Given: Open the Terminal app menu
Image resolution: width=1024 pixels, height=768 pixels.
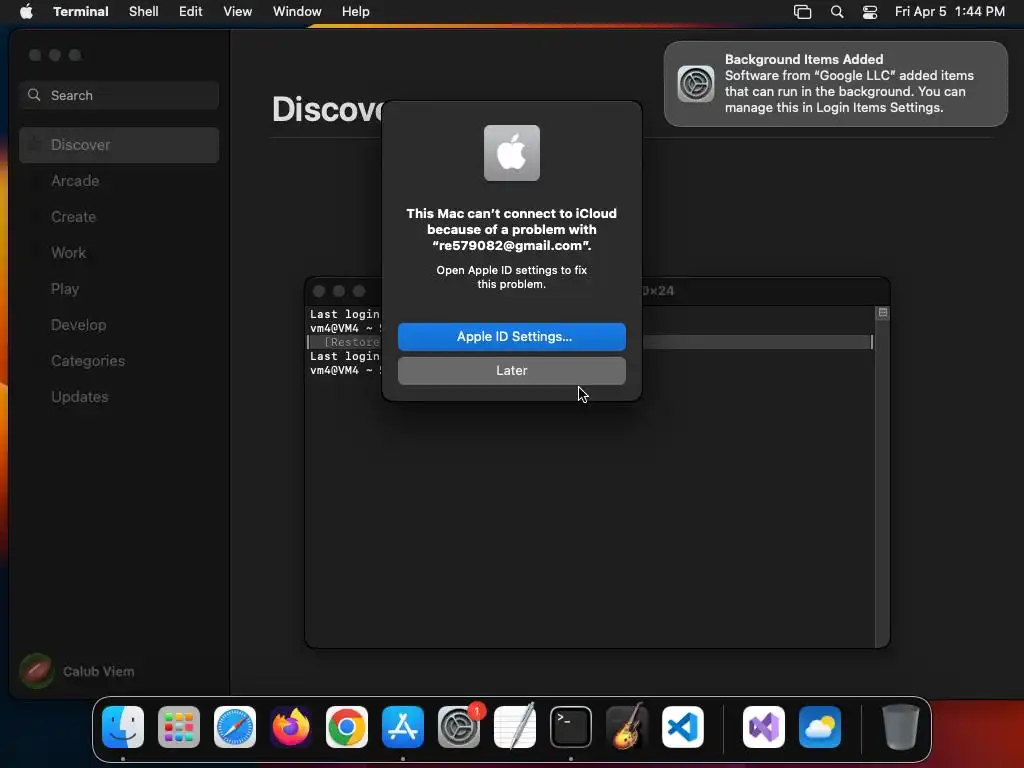Looking at the screenshot, I should (81, 12).
